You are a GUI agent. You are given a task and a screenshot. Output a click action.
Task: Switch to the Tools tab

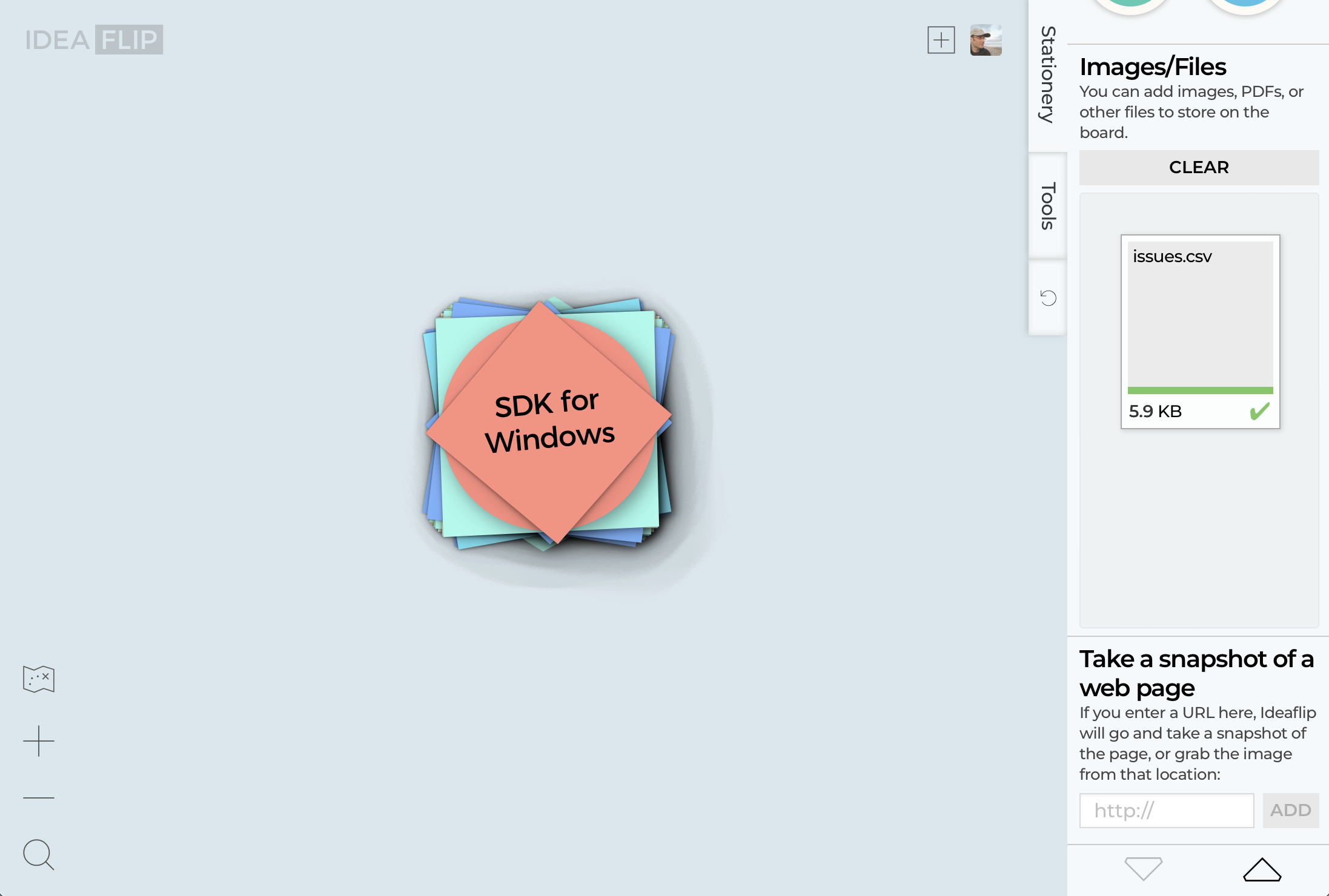tap(1048, 206)
